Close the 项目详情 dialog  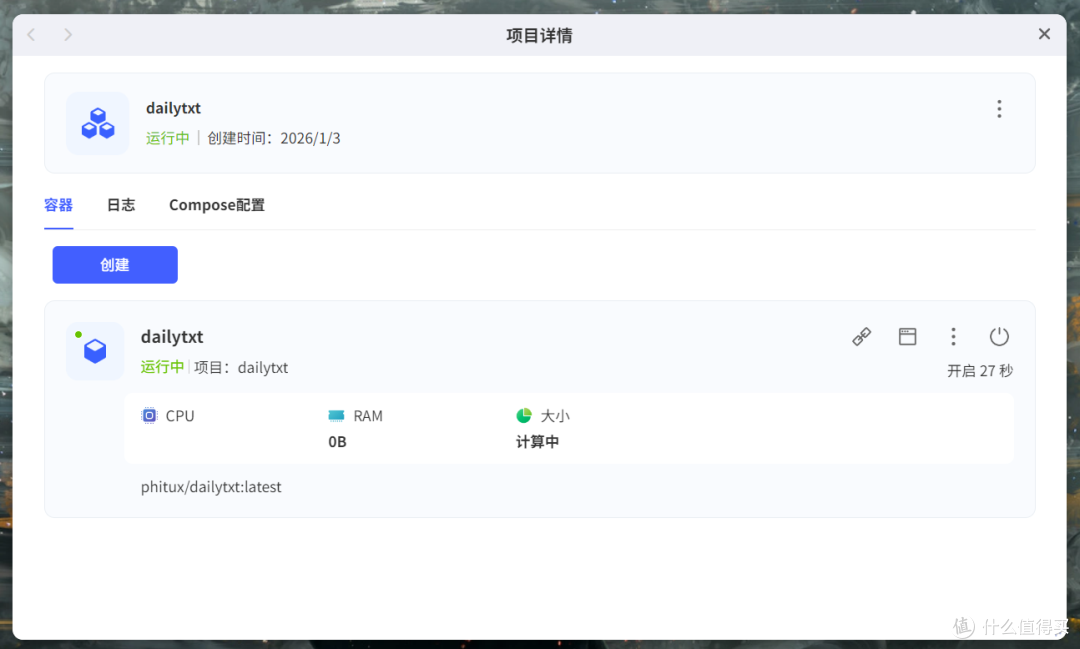point(1044,34)
